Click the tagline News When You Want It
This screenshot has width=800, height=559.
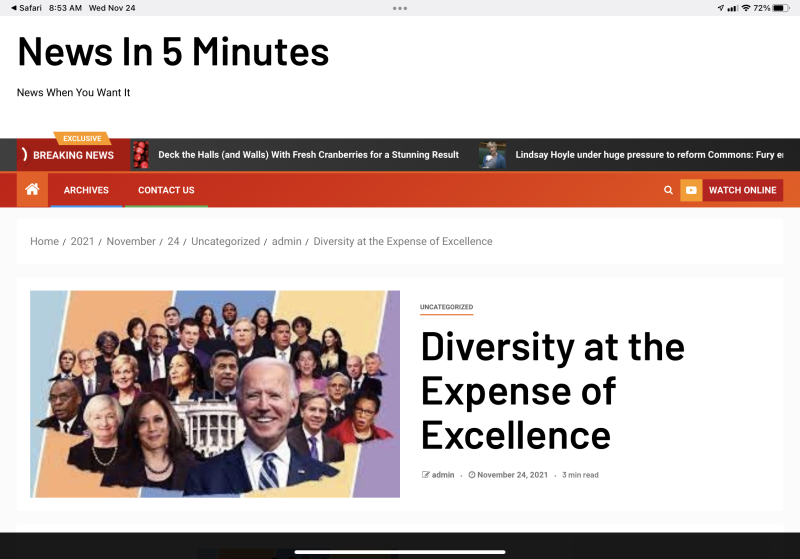click(73, 92)
